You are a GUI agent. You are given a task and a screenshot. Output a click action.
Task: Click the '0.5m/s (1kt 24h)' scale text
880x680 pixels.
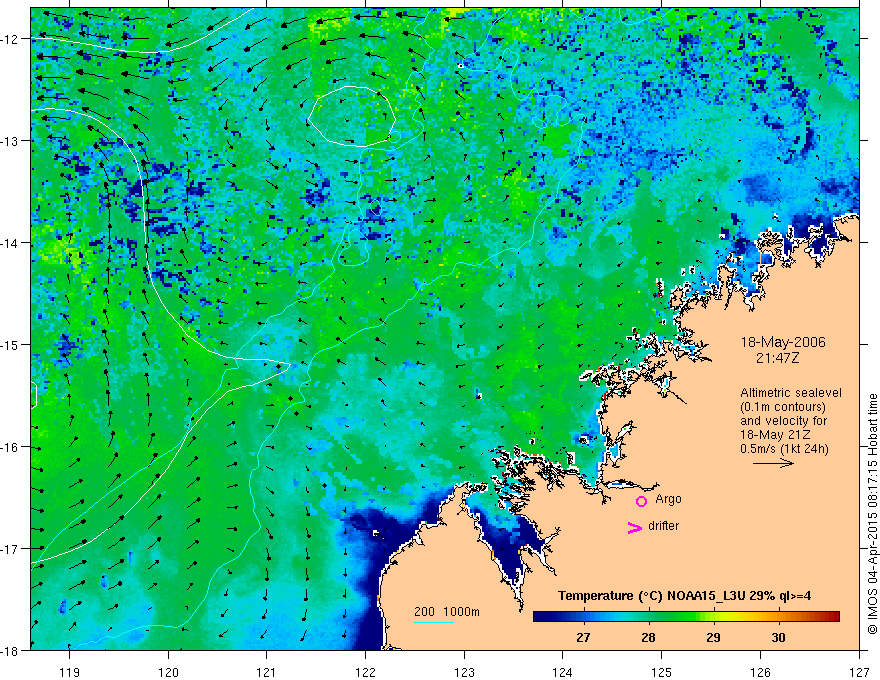coord(784,449)
